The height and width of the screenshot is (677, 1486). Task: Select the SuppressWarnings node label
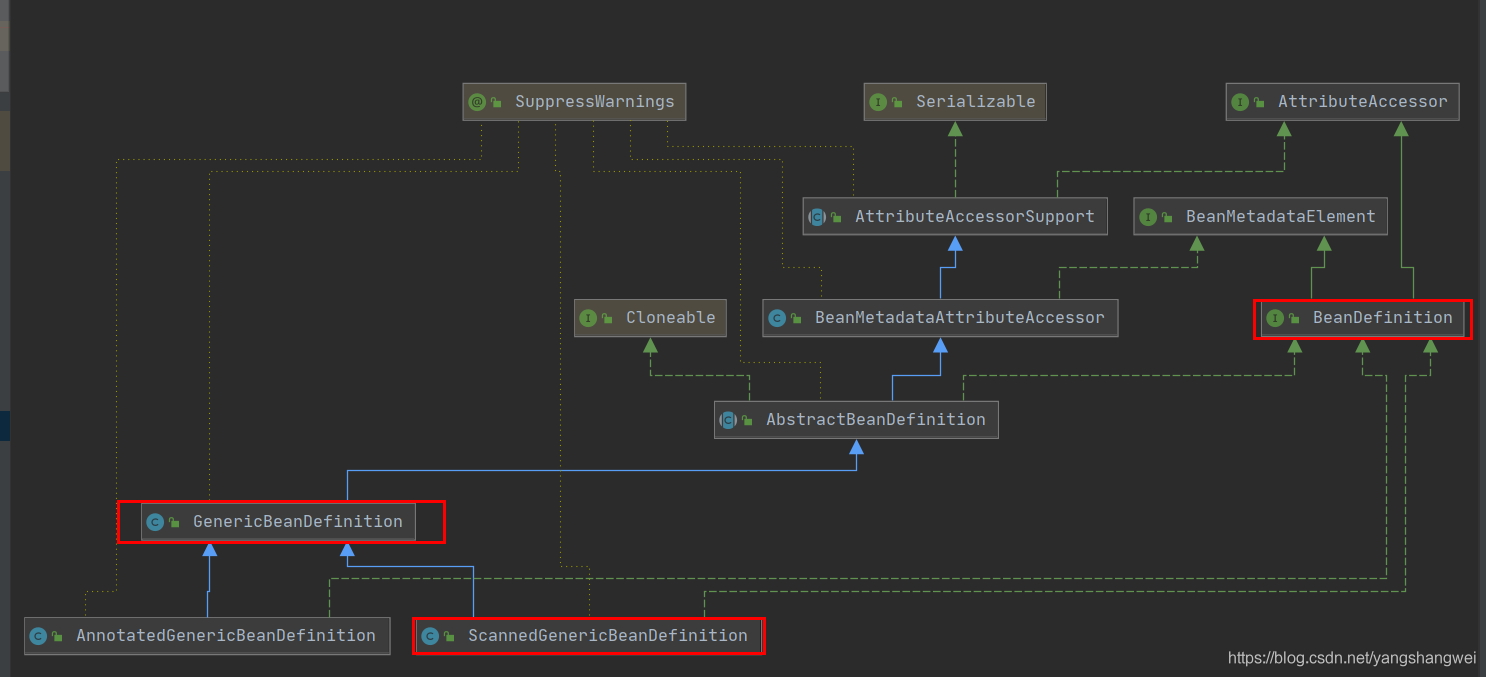594,102
